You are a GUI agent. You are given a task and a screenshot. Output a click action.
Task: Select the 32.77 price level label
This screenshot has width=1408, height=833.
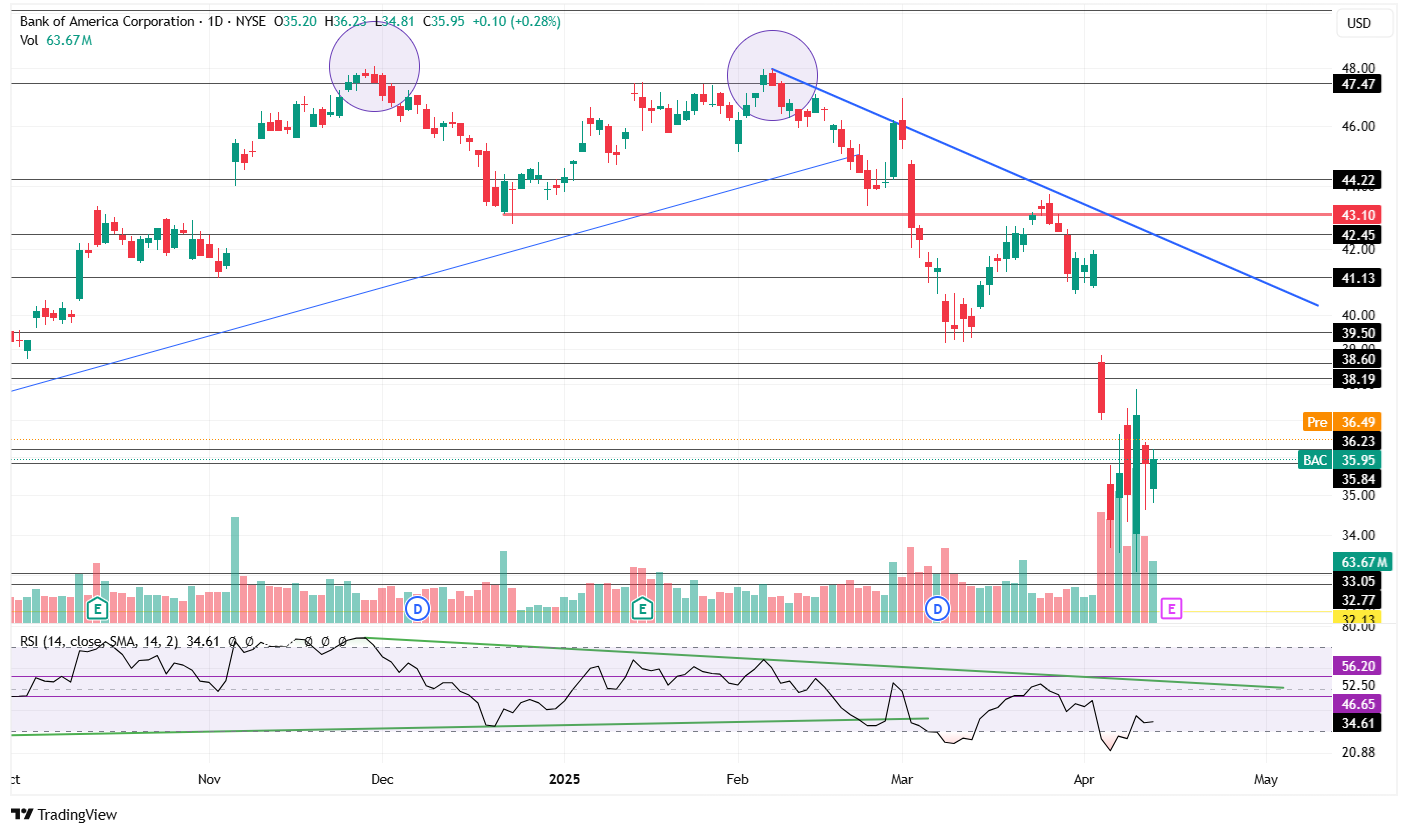(x=1357, y=600)
